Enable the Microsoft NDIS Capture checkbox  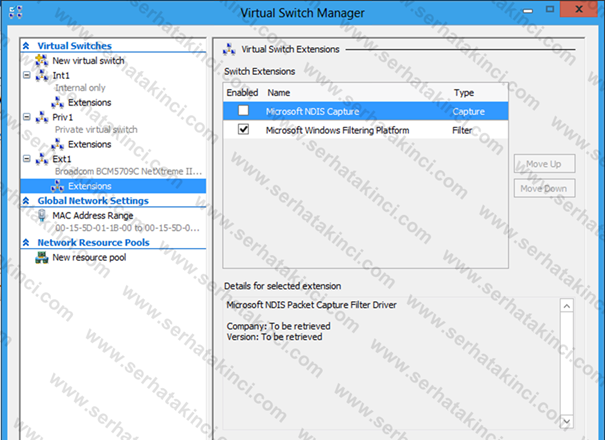click(244, 112)
